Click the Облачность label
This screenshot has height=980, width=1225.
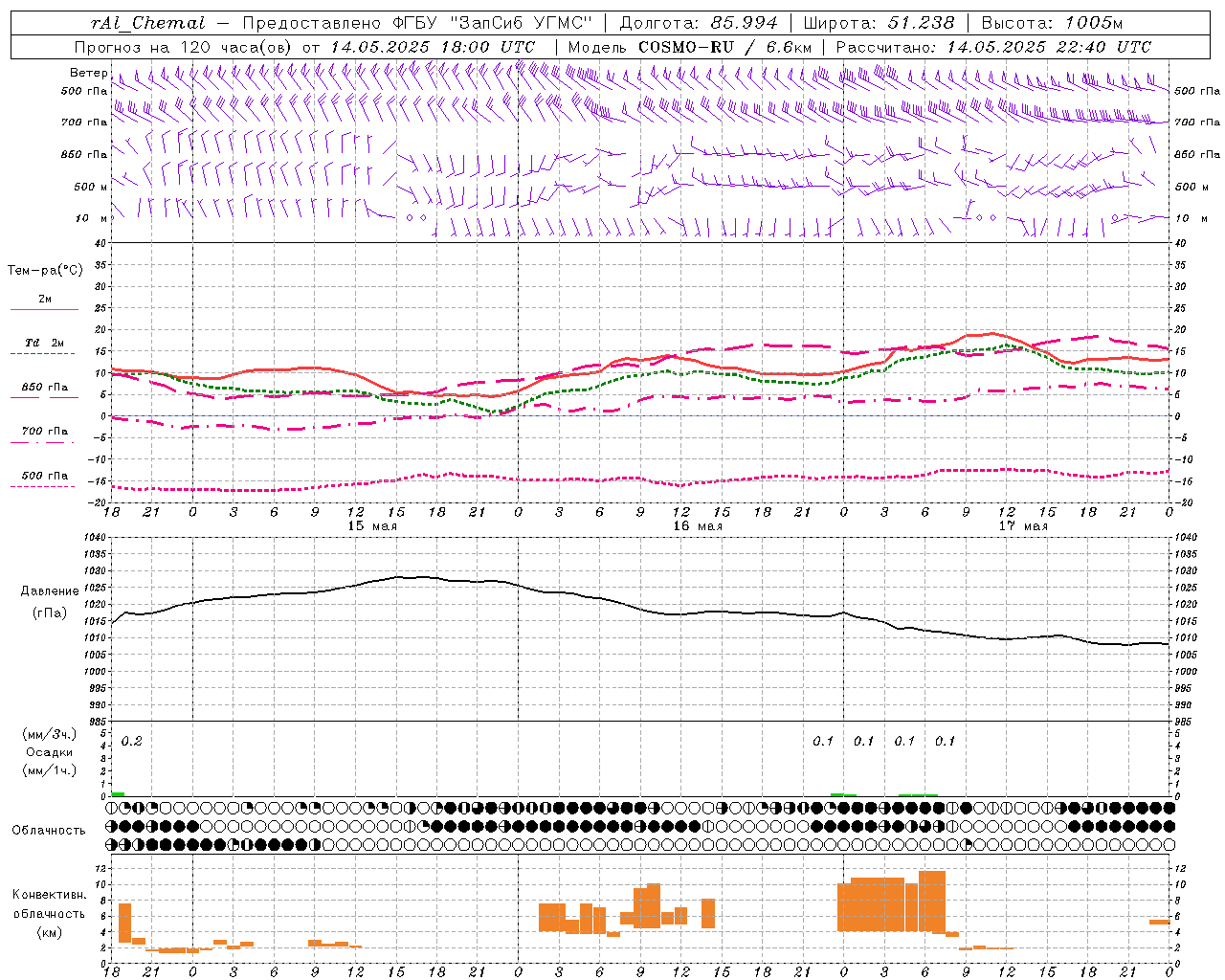(49, 830)
